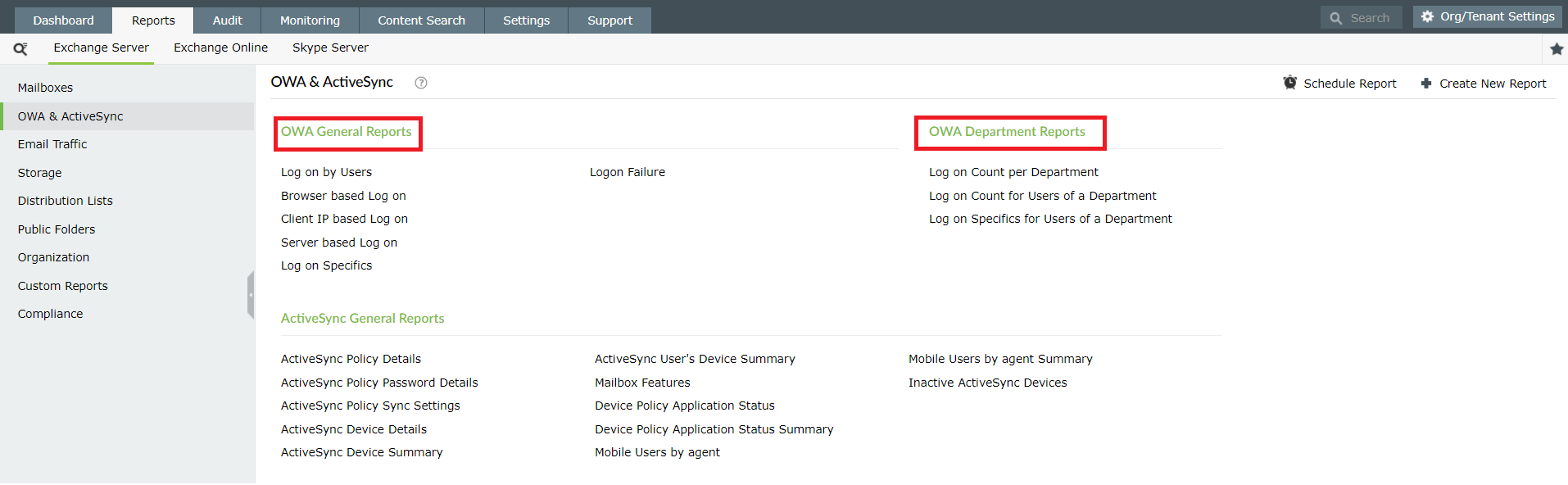The image size is (1568, 485).
Task: Click the favorites star icon
Action: [x=1557, y=49]
